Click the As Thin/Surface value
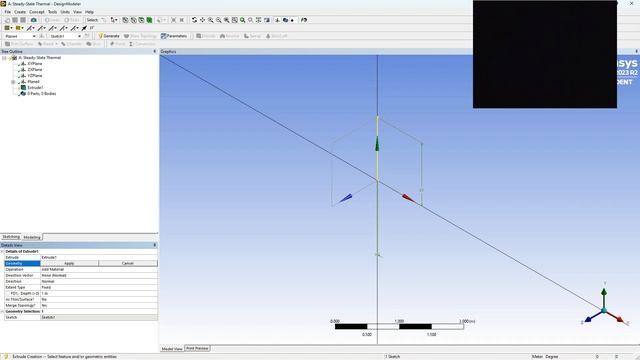Viewport: 640px width, 360px height. point(99,299)
